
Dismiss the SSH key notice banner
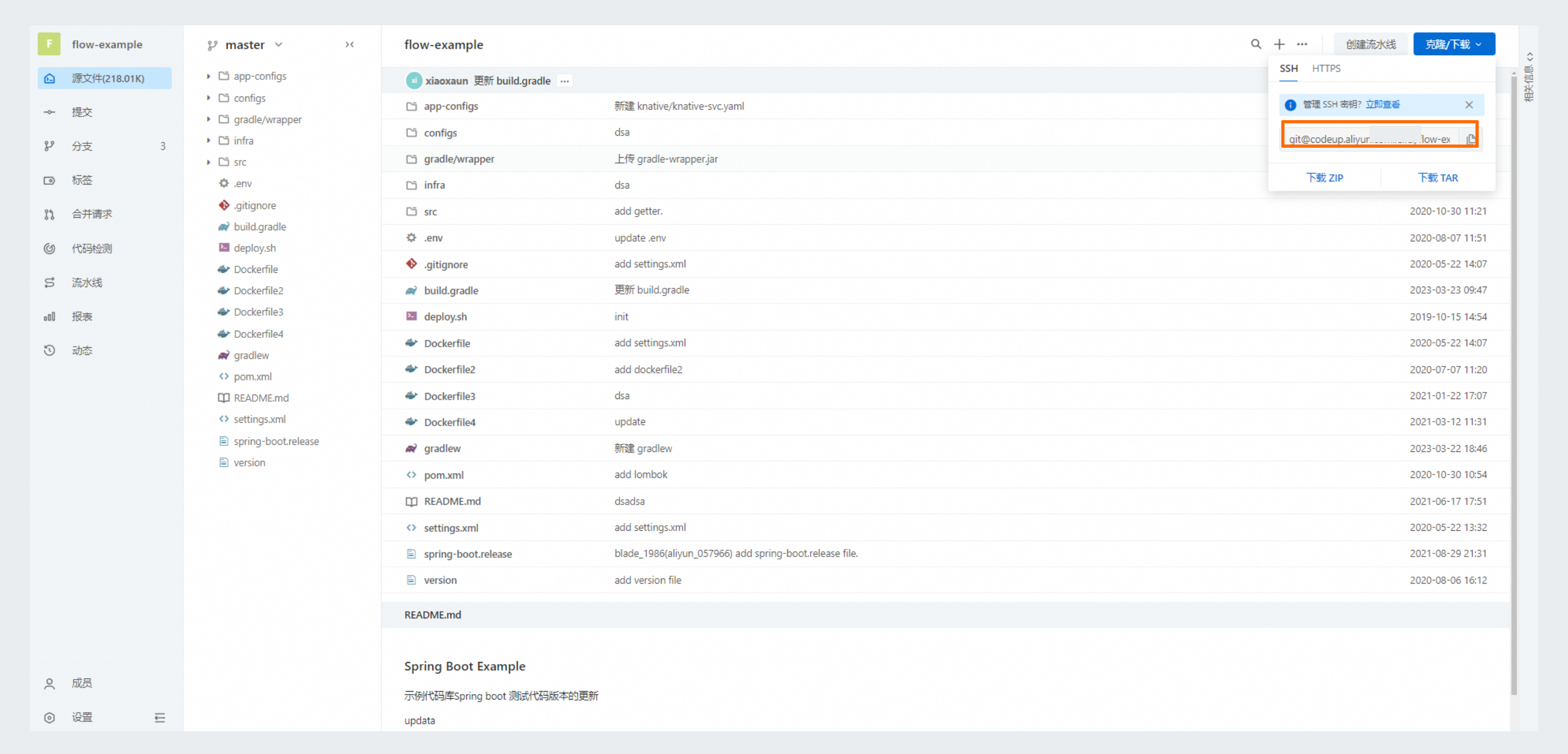(1468, 105)
